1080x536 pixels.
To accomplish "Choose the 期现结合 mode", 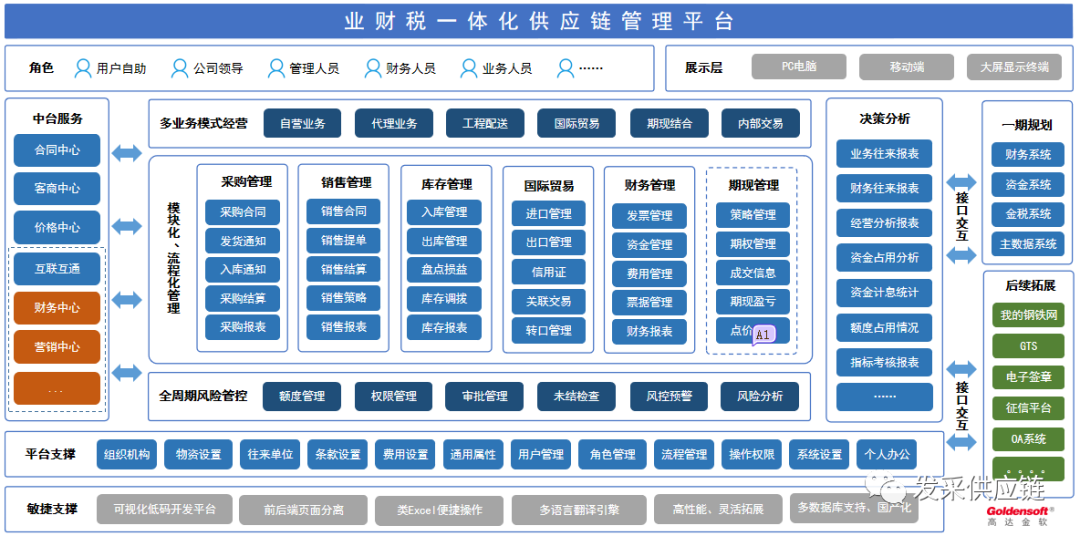I will (669, 123).
